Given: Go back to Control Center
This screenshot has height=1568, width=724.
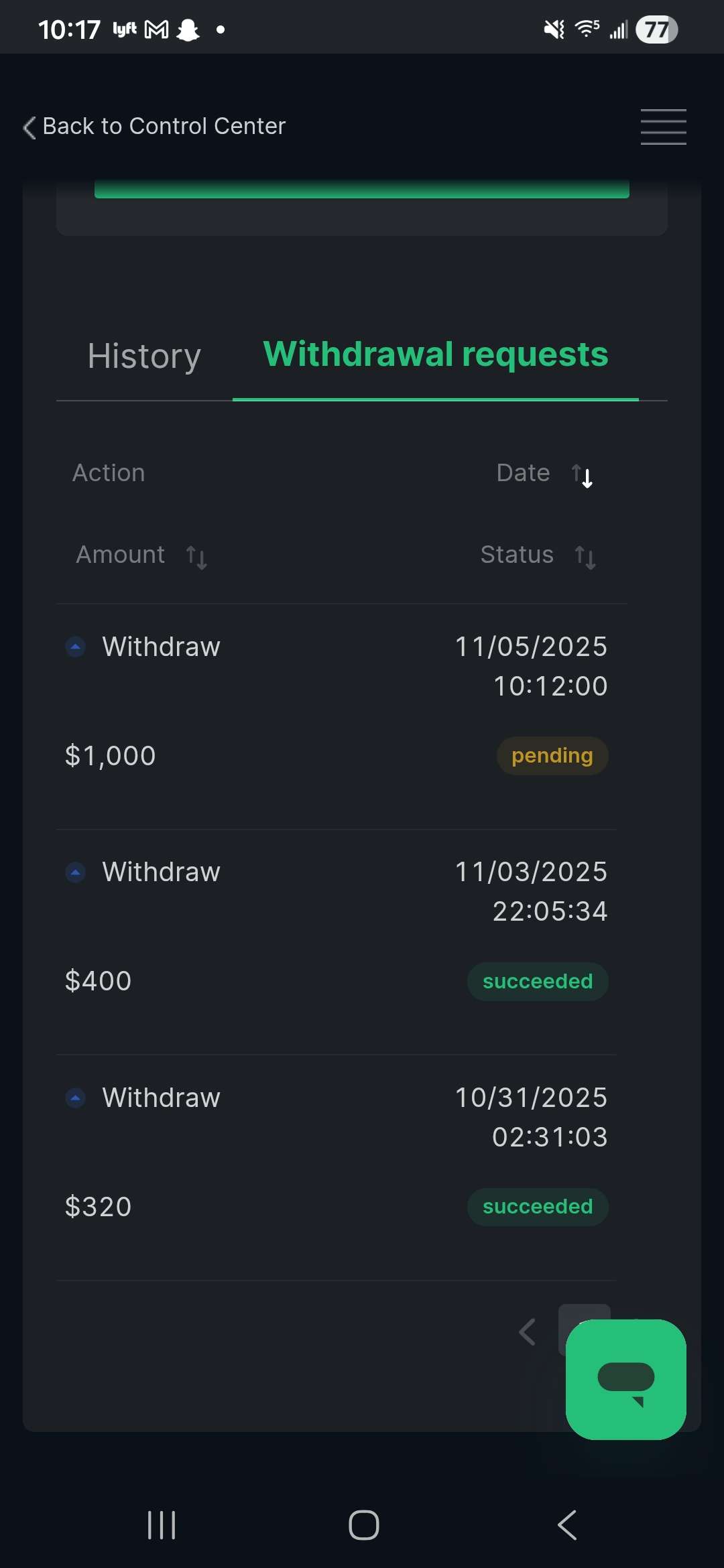Looking at the screenshot, I should pyautogui.click(x=164, y=126).
